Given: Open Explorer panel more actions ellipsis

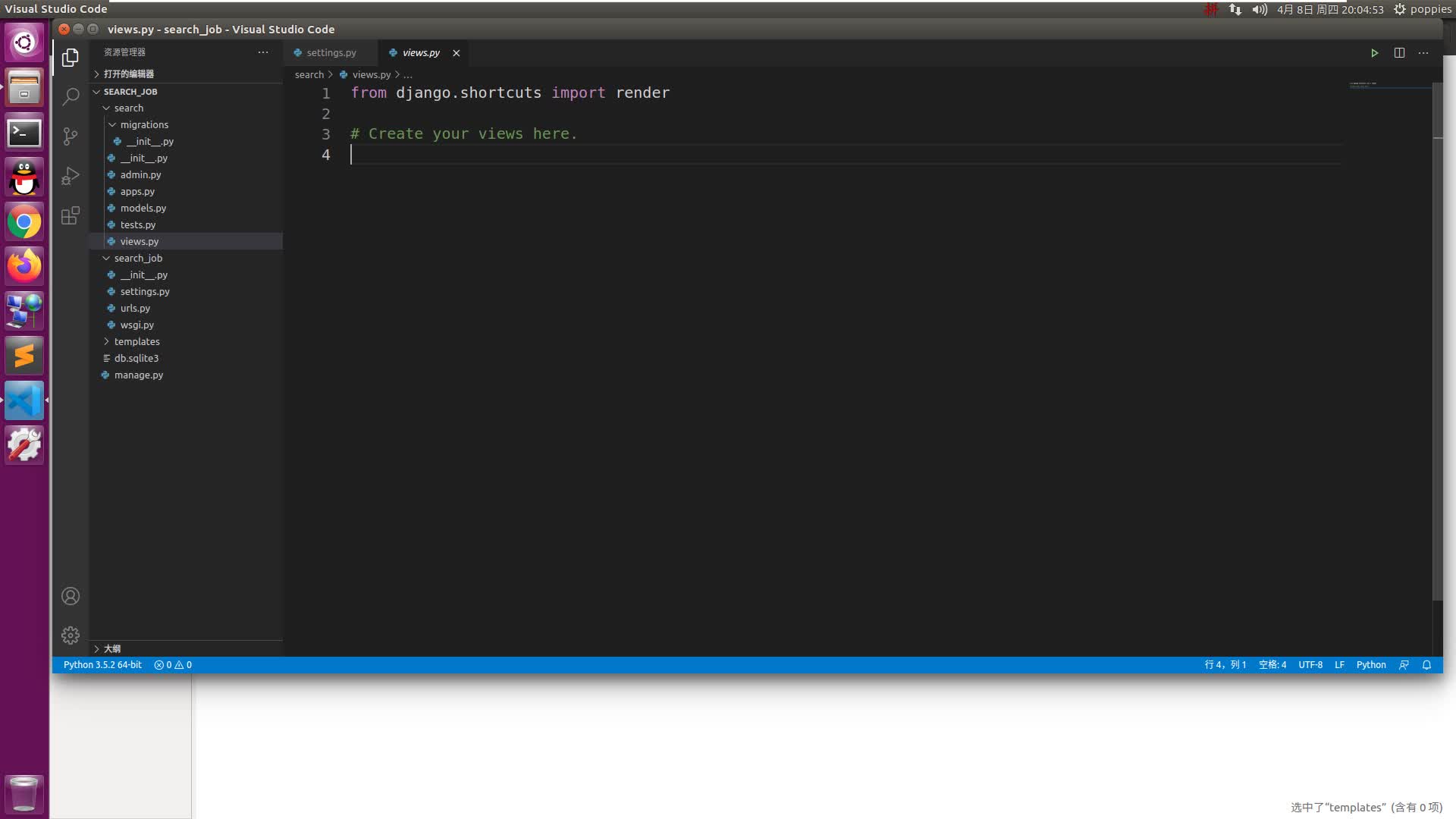Looking at the screenshot, I should tap(263, 52).
